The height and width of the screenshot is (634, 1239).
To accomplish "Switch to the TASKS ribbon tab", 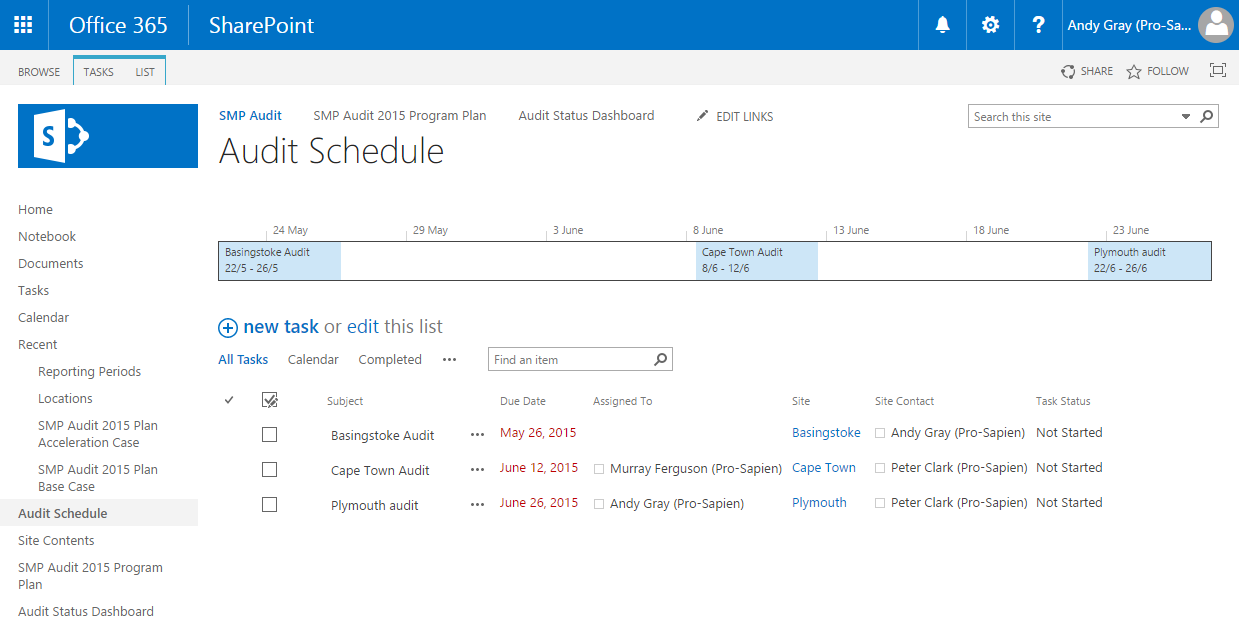I will [x=98, y=72].
